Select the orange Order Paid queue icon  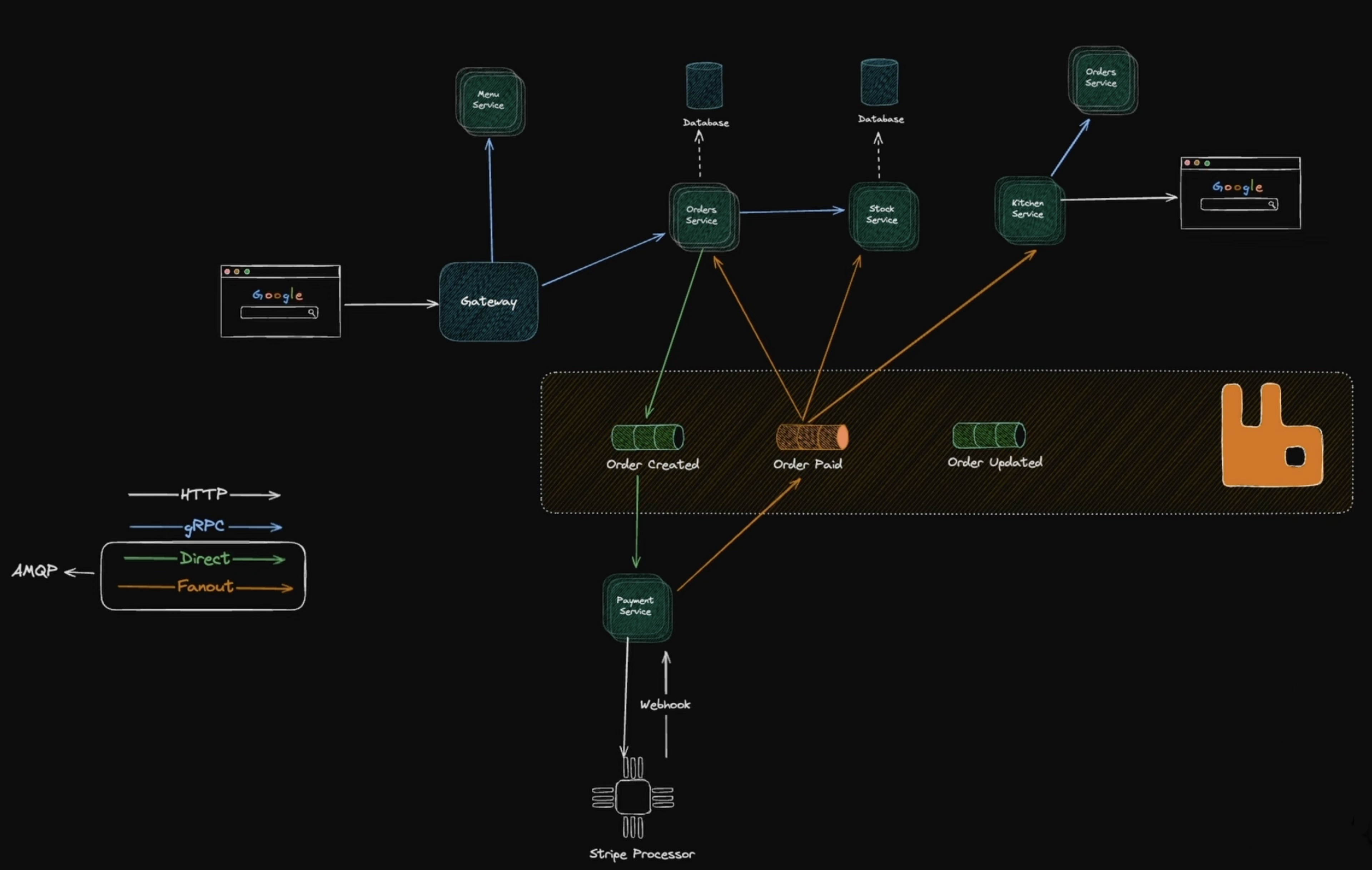[x=812, y=437]
